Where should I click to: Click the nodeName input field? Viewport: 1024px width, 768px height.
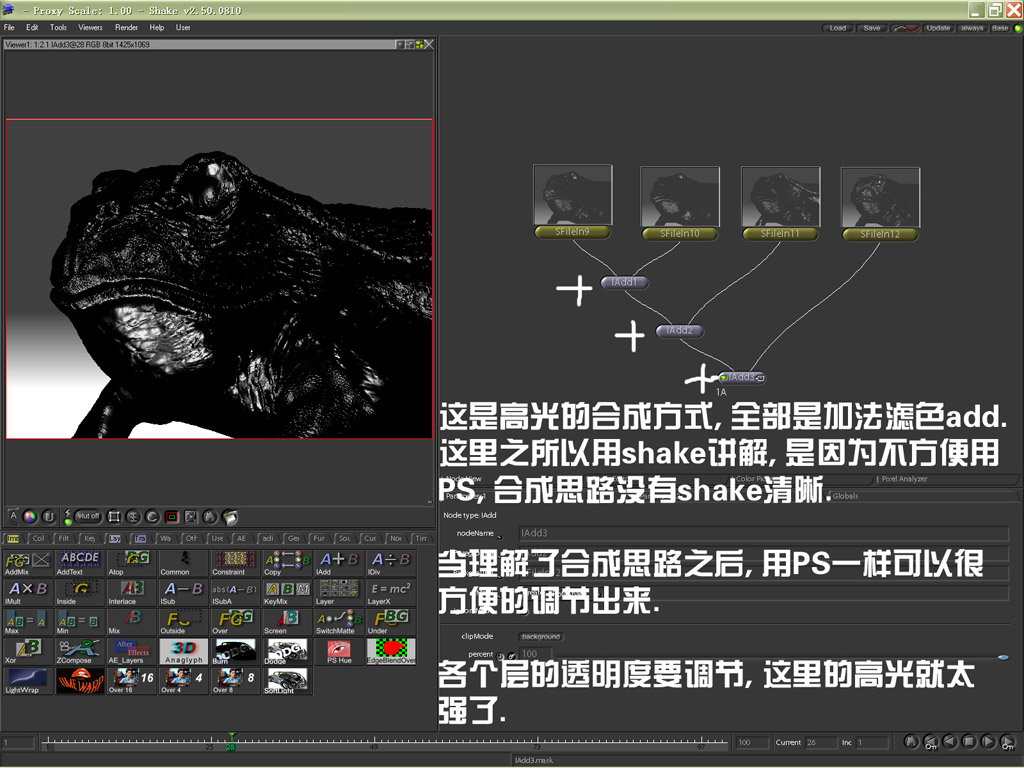764,533
